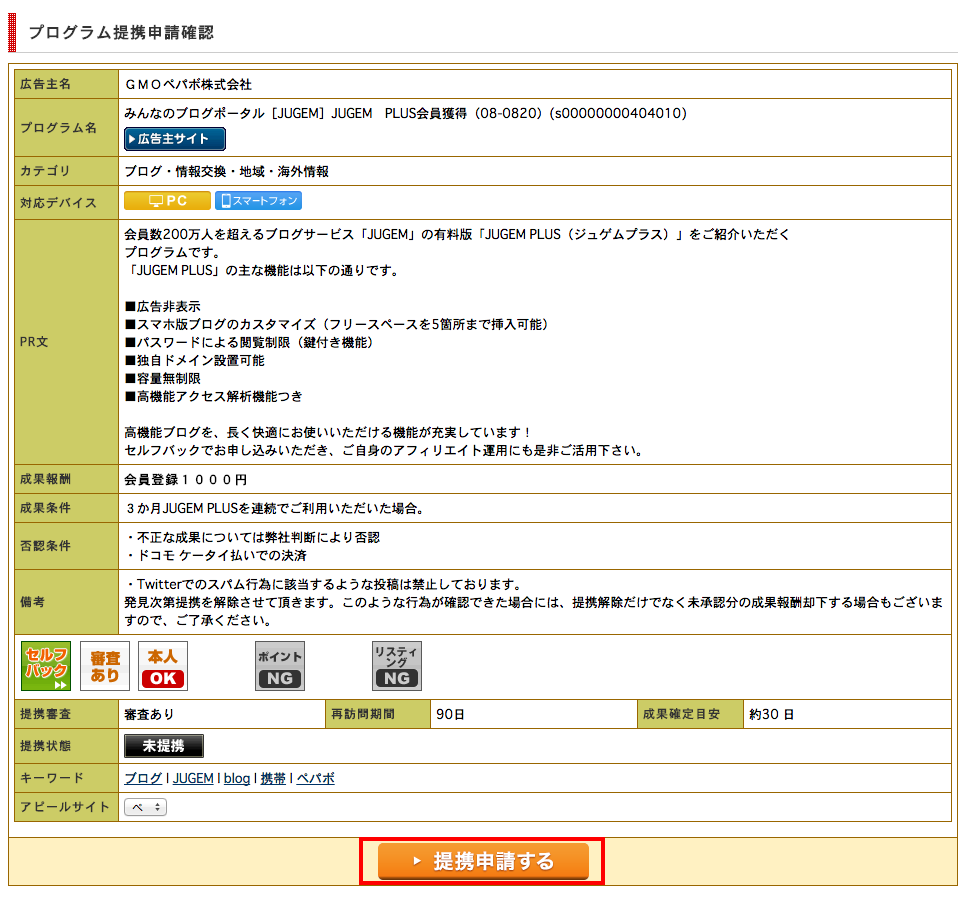The width and height of the screenshot is (971, 899).
Task: Click the ドコモ ケータイ払いでの決済 denial condition
Action: [x=216, y=555]
